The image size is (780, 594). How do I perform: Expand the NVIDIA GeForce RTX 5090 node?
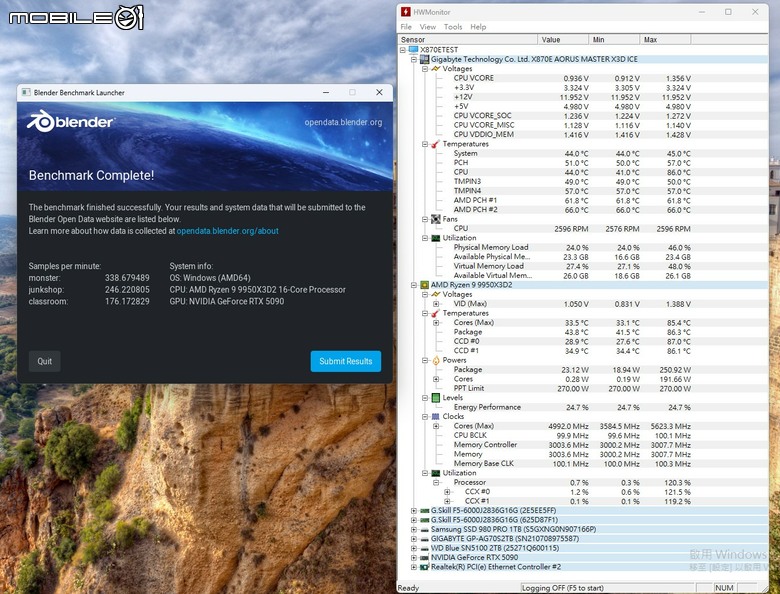pos(414,558)
